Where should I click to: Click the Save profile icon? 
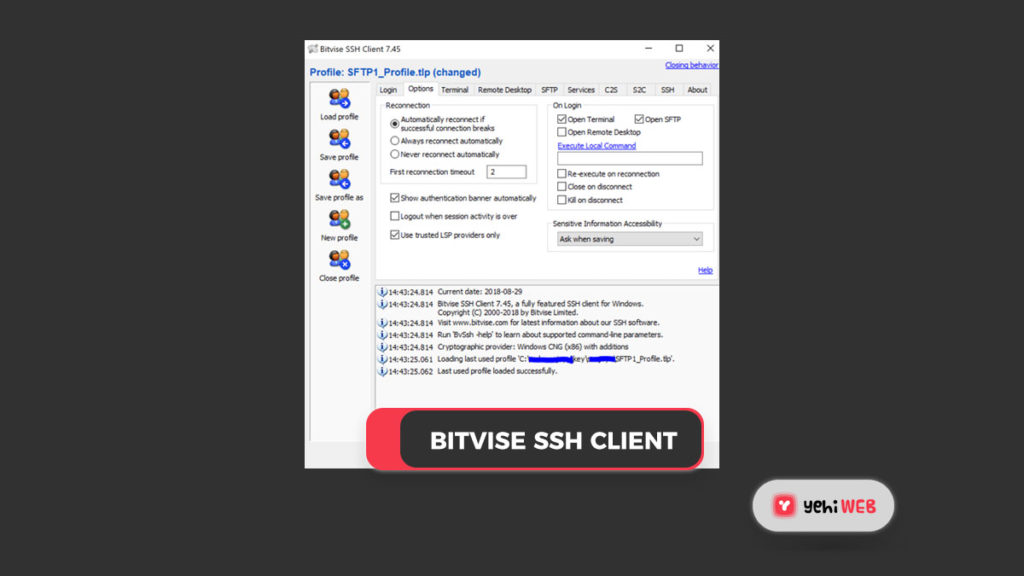[x=339, y=139]
